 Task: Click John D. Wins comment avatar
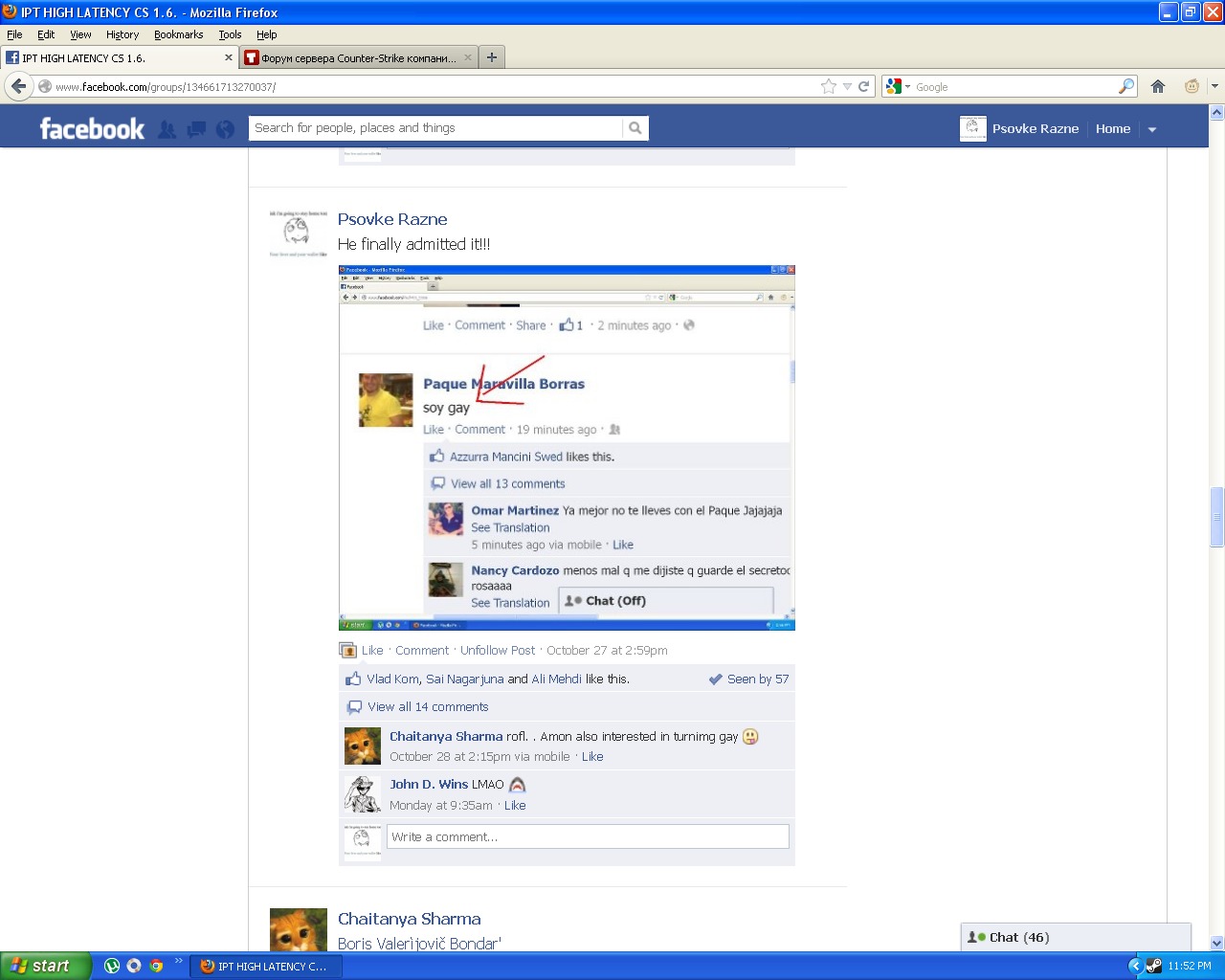click(x=363, y=794)
